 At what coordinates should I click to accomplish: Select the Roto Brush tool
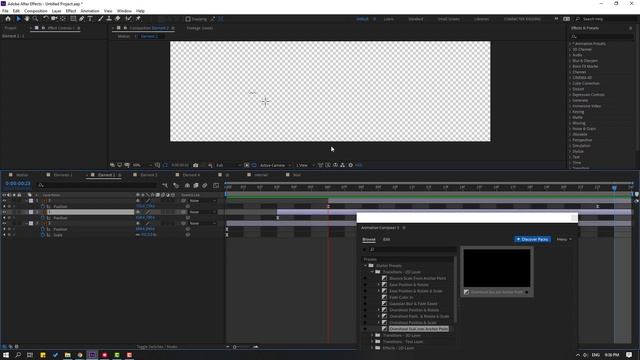click(129, 19)
